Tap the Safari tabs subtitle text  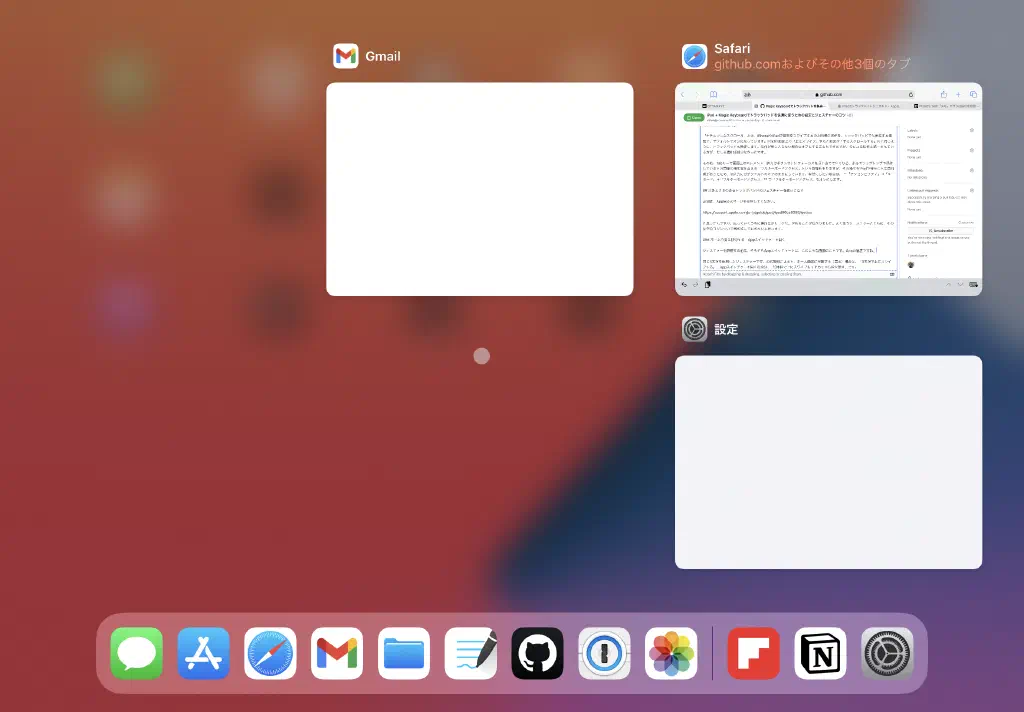[x=812, y=64]
